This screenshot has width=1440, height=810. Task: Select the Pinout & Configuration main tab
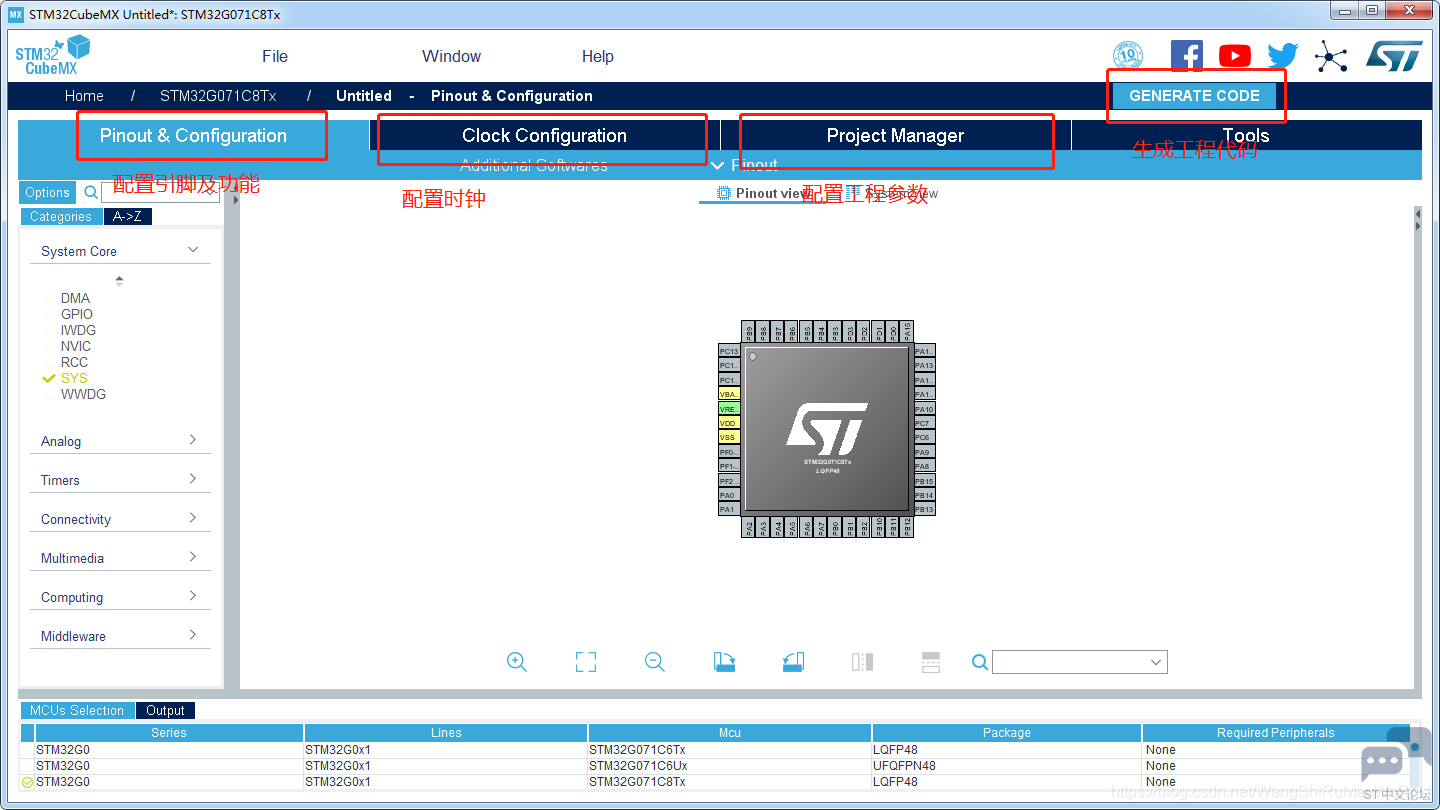pos(193,136)
